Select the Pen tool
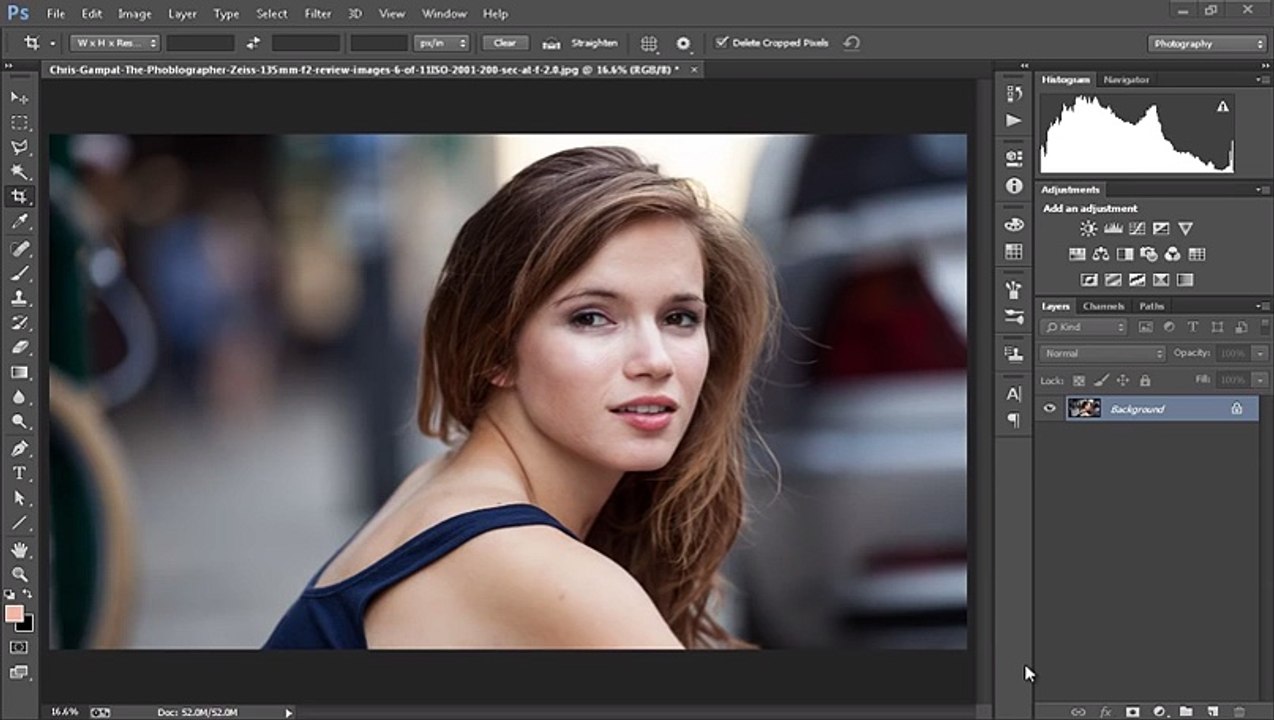 [x=19, y=448]
